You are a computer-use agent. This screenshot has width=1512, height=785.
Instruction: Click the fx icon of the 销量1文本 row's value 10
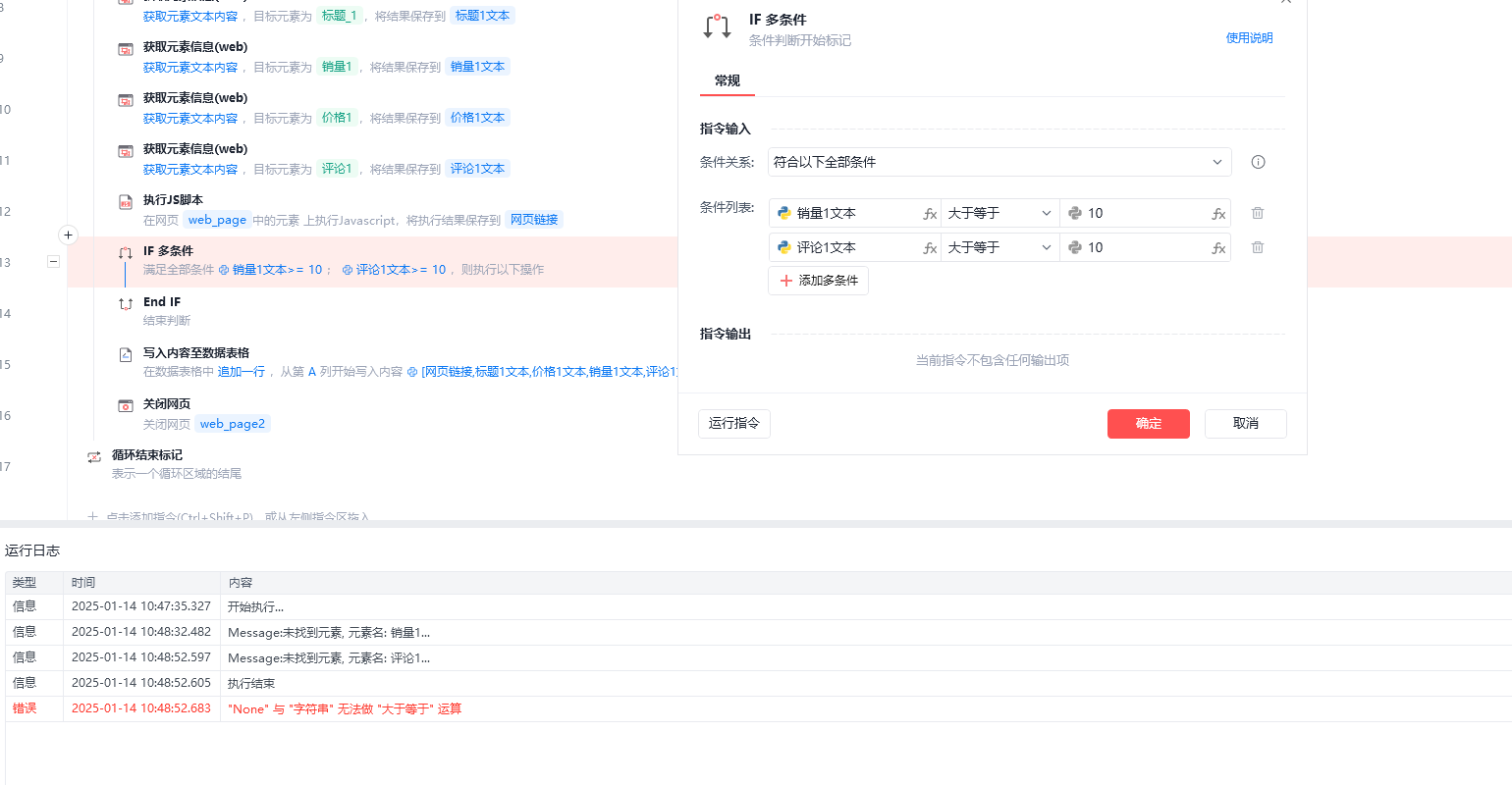tap(1218, 214)
